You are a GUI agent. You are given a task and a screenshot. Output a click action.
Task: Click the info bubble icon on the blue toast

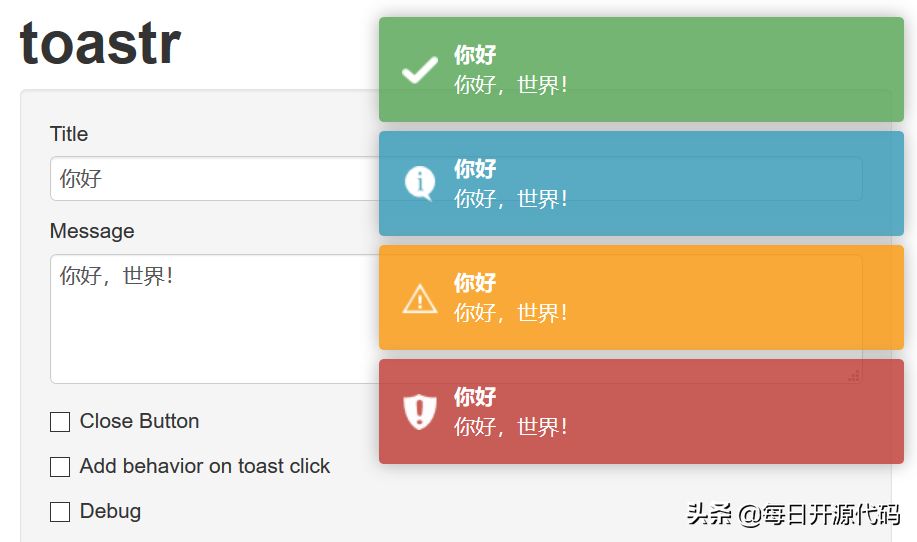[420, 183]
